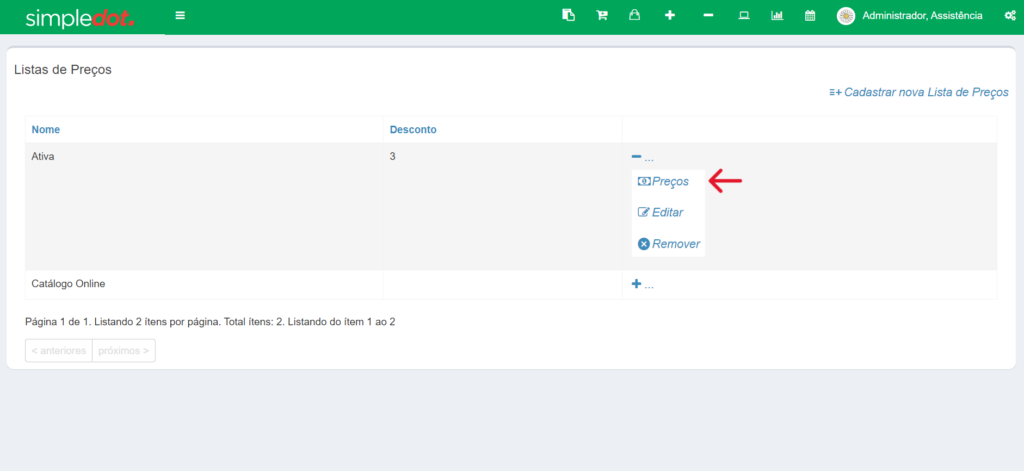The height and width of the screenshot is (471, 1024).
Task: Click the simpledot logo
Action: 80,18
